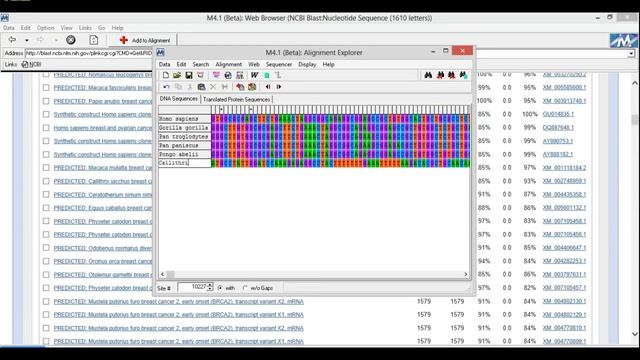Click the browser address URL field
The height and width of the screenshot is (360, 640).
tap(89, 53)
